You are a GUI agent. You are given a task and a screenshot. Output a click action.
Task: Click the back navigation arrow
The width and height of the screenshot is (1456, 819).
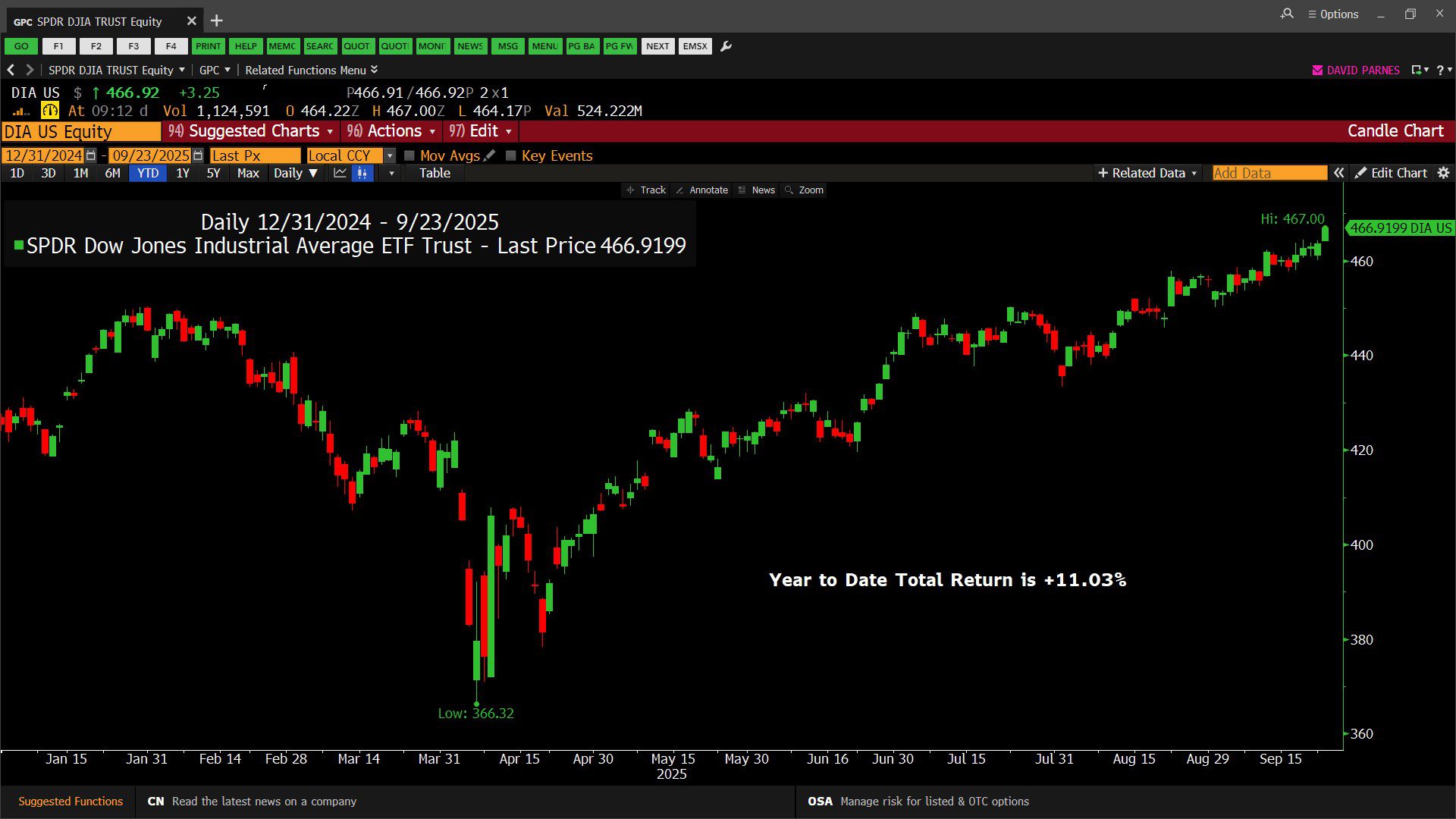11,70
